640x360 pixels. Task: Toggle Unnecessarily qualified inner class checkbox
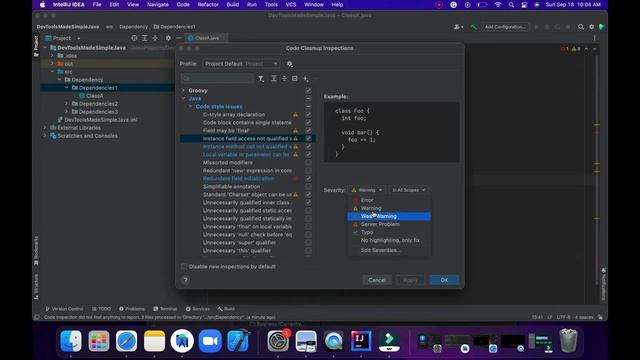pyautogui.click(x=308, y=202)
